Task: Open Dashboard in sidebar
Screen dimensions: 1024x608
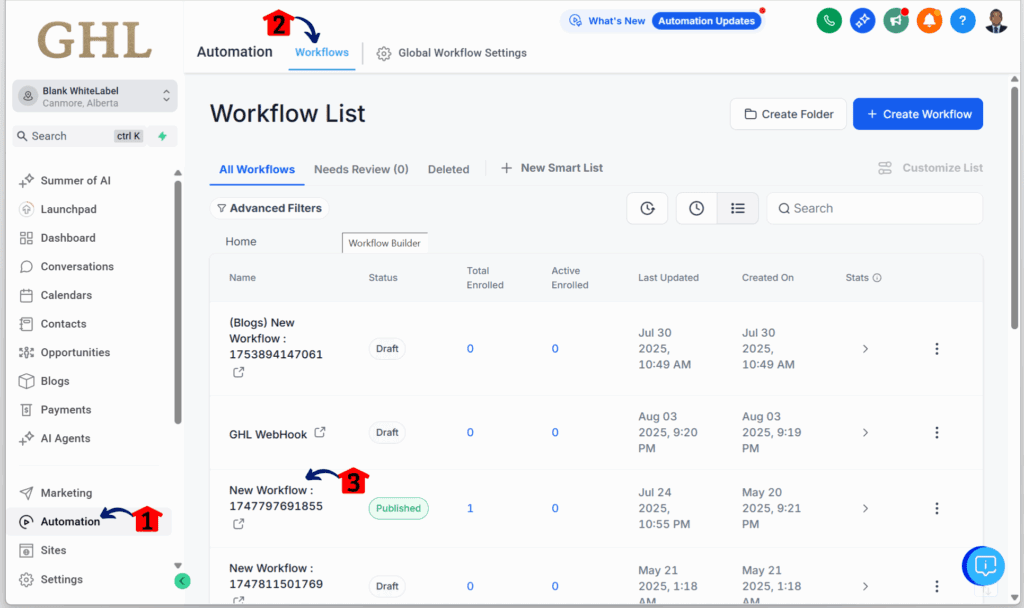Action: click(x=67, y=238)
